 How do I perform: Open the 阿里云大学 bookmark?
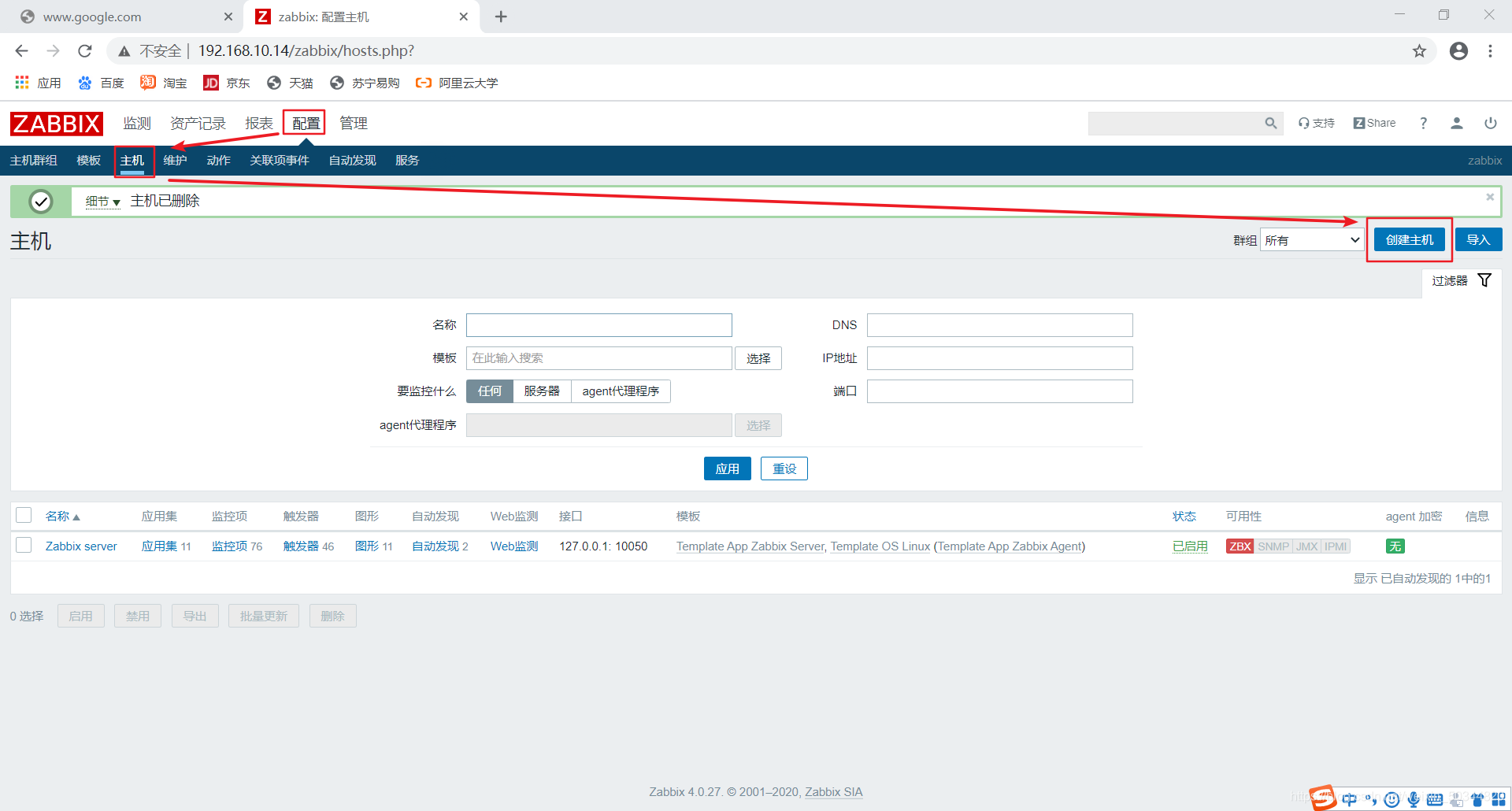457,83
